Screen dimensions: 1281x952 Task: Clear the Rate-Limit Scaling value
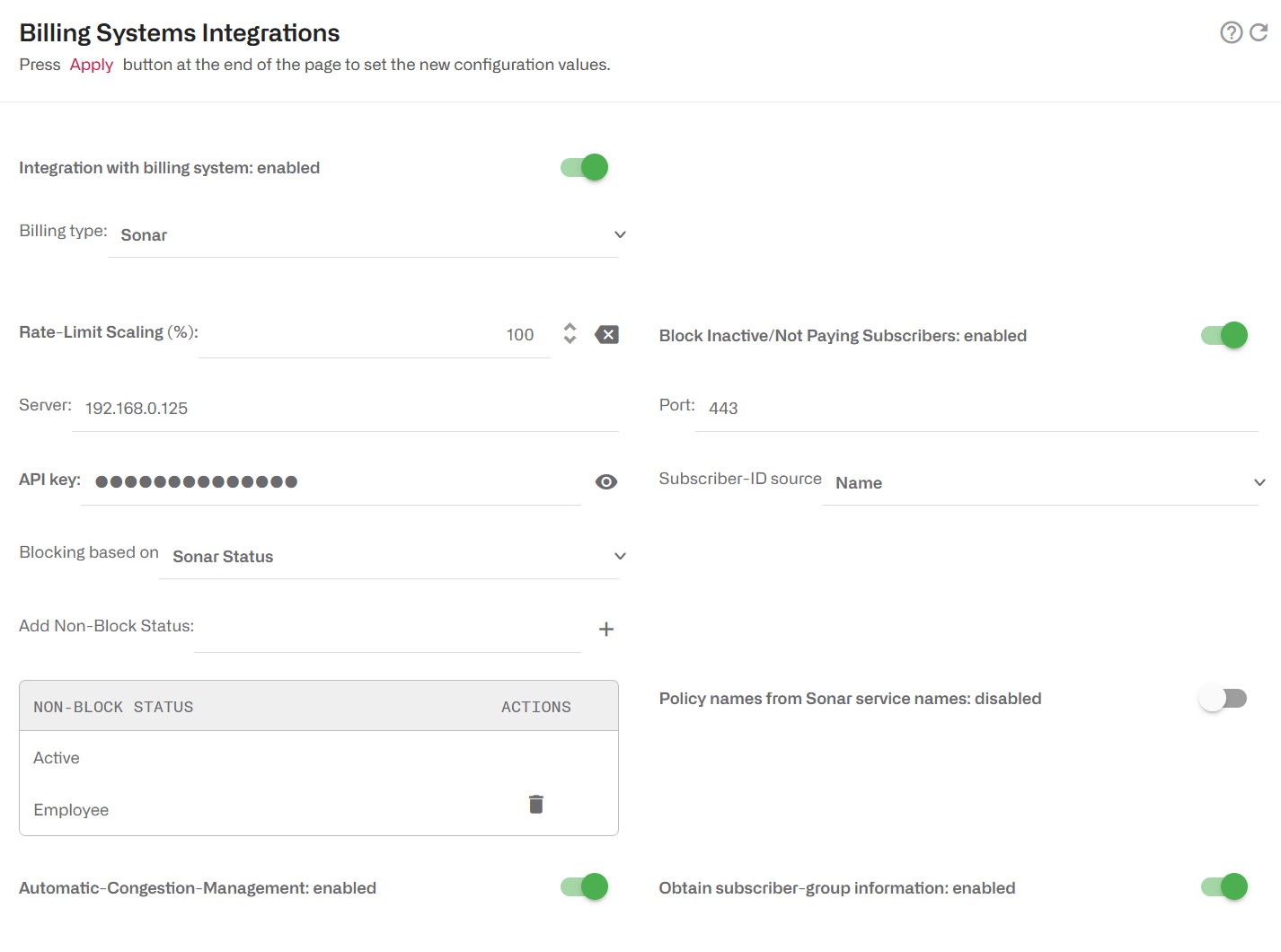point(606,334)
